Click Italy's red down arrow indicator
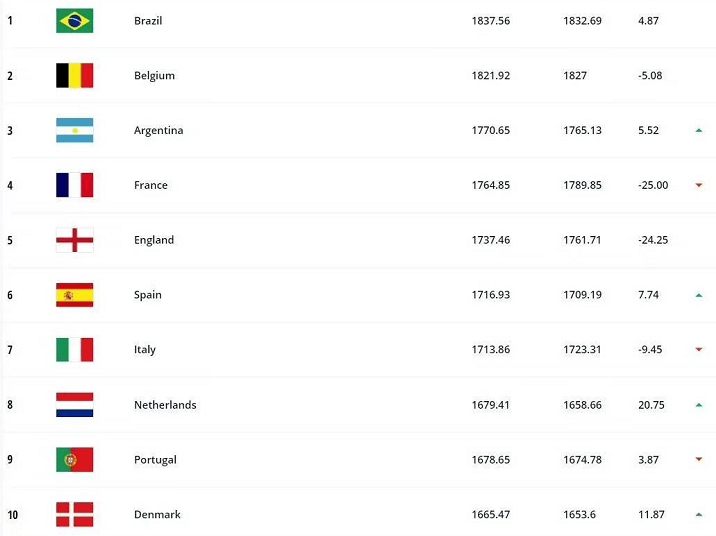Viewport: 716px width, 536px height. pyautogui.click(x=699, y=349)
